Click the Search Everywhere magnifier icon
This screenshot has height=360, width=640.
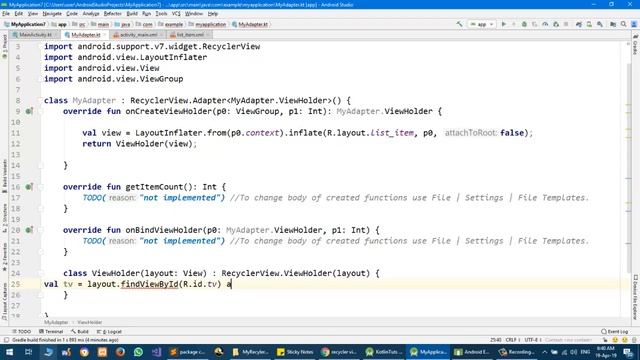pyautogui.click(x=623, y=24)
